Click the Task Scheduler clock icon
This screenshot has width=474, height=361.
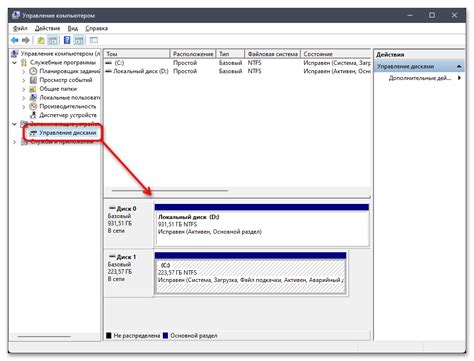click(33, 71)
